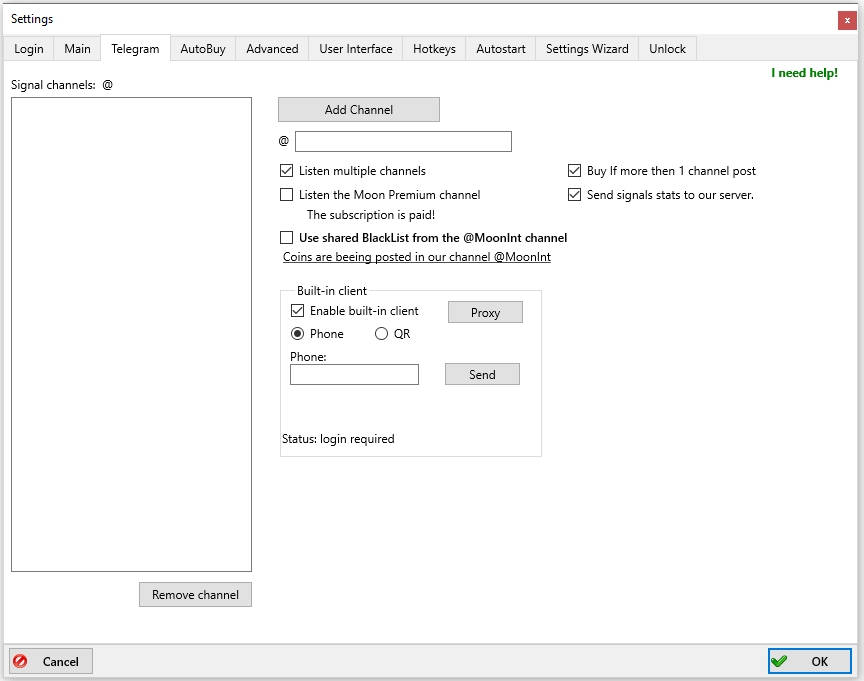Select the Telegram tab
864x681 pixels.
(x=135, y=49)
